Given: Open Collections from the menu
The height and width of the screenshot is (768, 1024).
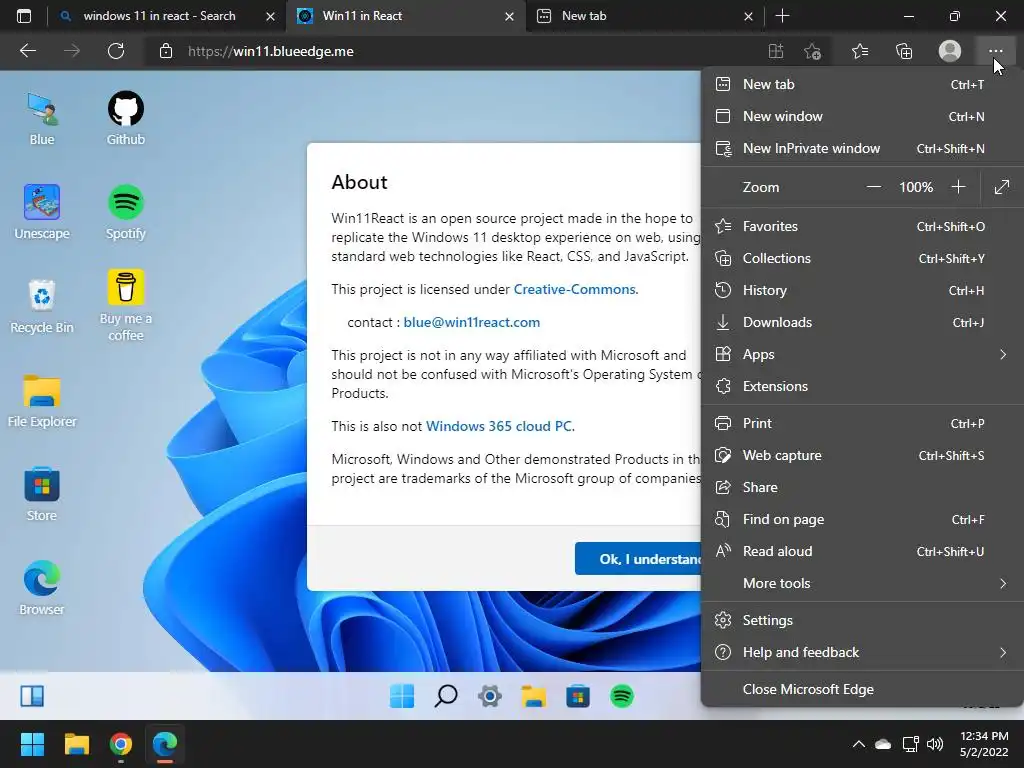Looking at the screenshot, I should (862, 258).
